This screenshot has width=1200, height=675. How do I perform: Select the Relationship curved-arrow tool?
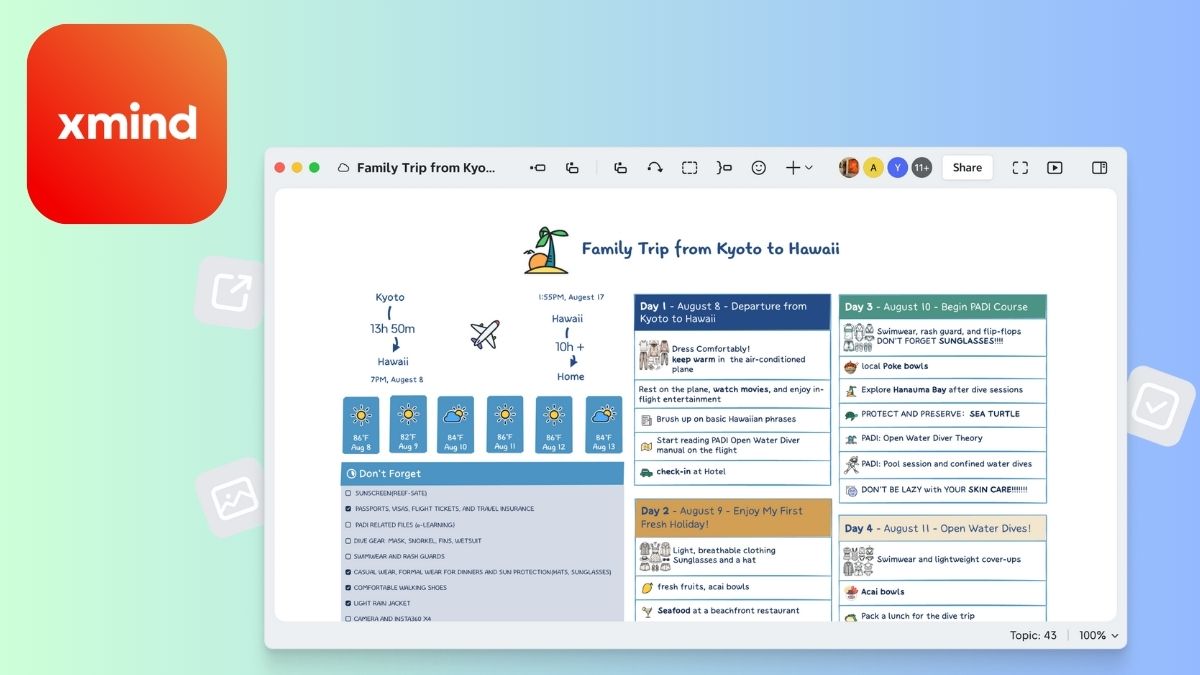click(655, 168)
